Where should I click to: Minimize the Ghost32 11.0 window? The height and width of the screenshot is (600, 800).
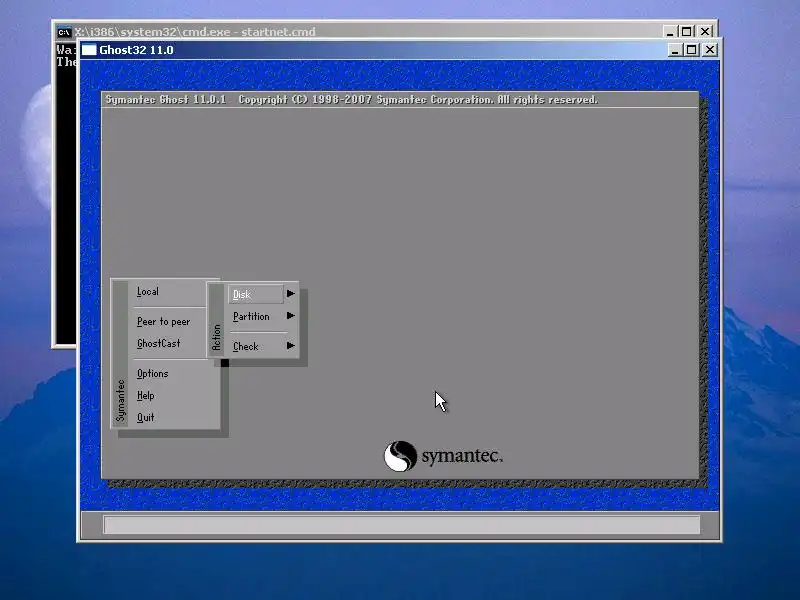click(674, 50)
